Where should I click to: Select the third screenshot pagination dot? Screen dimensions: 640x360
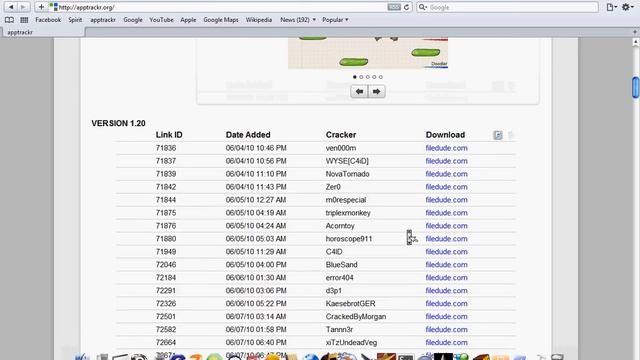pos(368,77)
